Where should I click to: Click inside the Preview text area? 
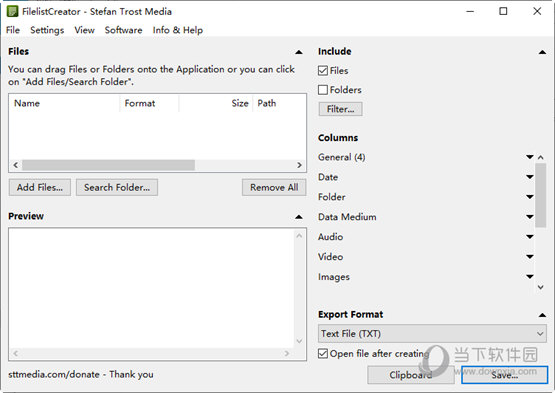click(x=151, y=288)
